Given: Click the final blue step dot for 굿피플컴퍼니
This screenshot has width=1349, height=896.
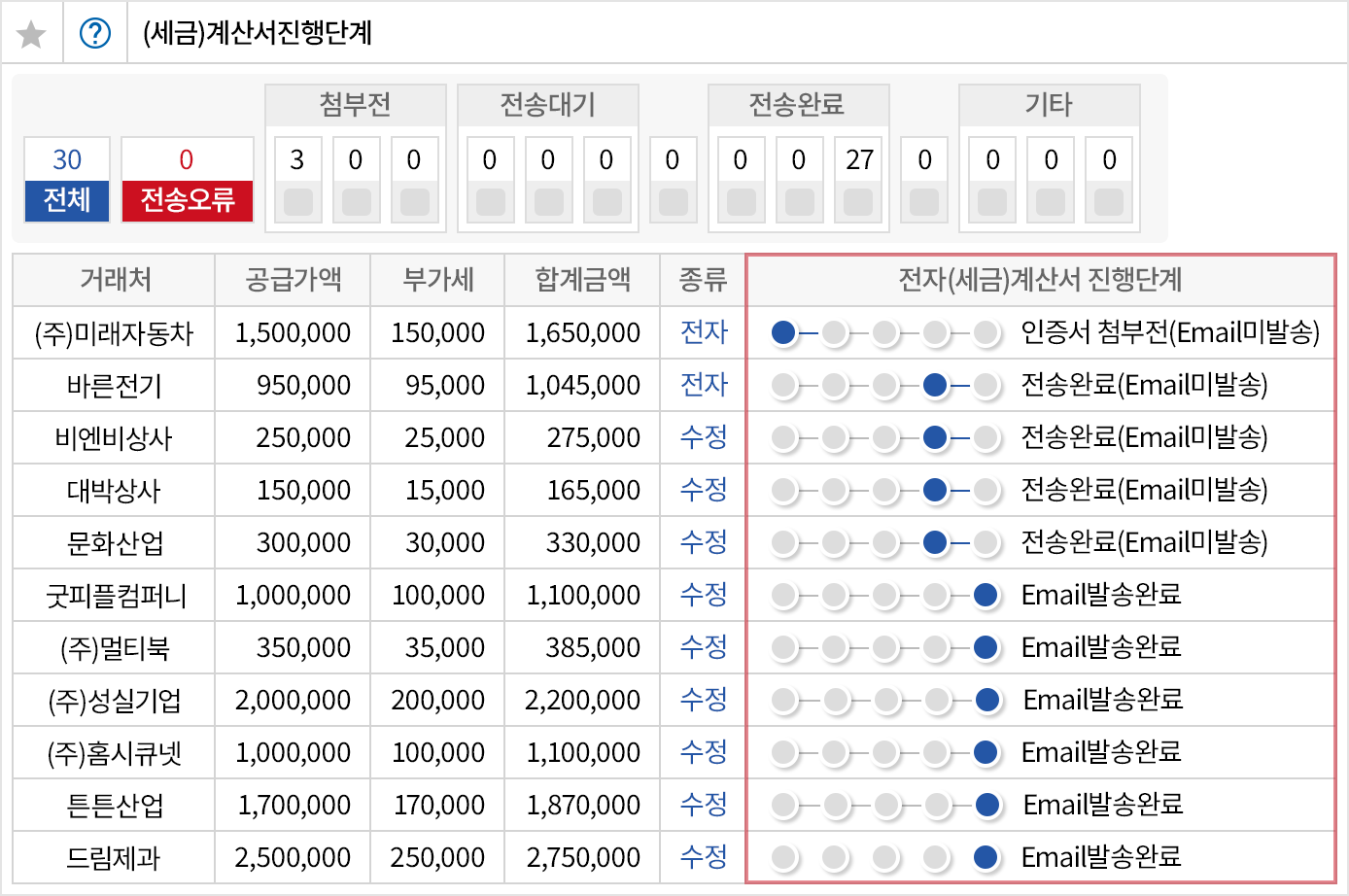Looking at the screenshot, I should click(x=986, y=595).
